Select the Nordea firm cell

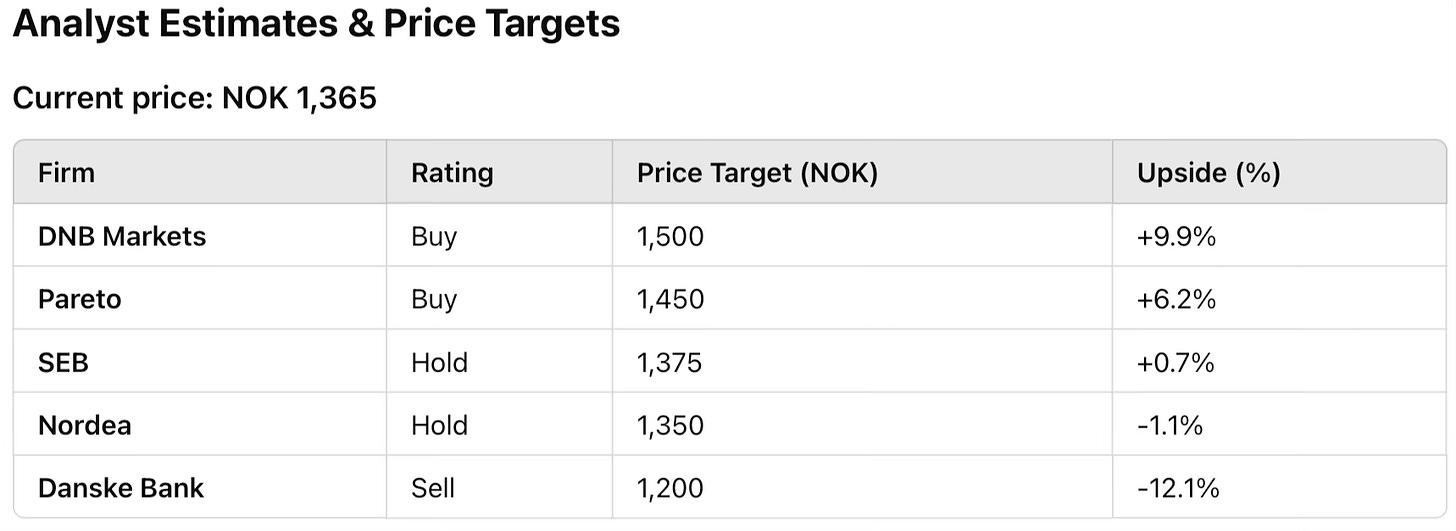pos(84,425)
